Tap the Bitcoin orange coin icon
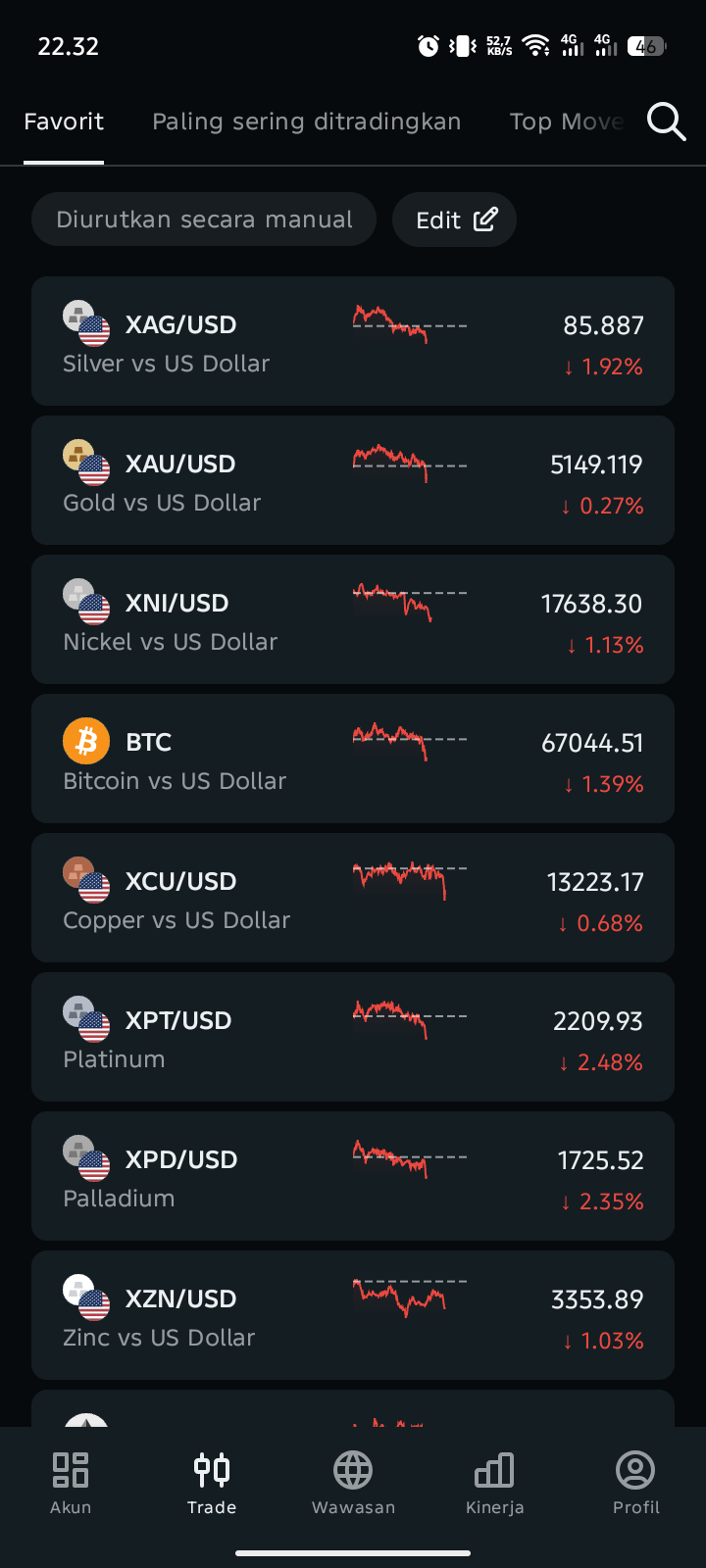Screen dimensions: 706x1568 click(x=86, y=741)
